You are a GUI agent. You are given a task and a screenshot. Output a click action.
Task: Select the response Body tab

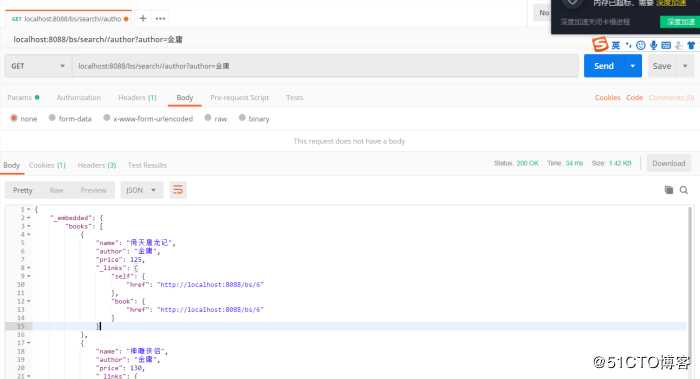tap(12, 165)
